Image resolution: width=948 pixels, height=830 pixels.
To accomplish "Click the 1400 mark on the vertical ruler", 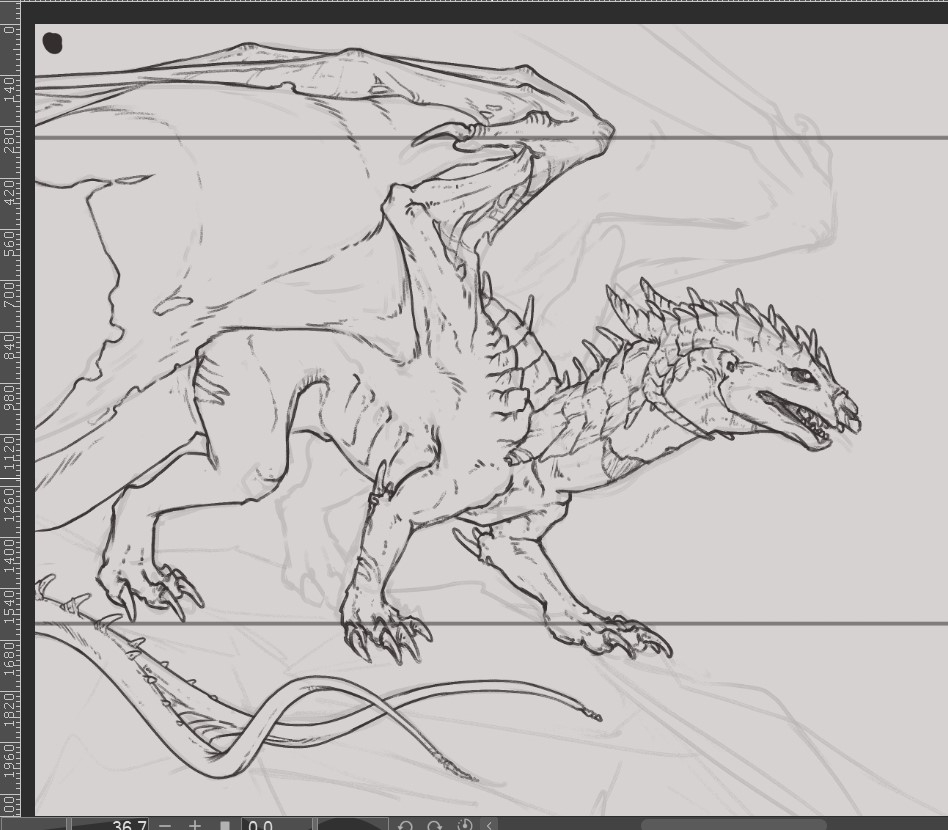I will [x=10, y=547].
